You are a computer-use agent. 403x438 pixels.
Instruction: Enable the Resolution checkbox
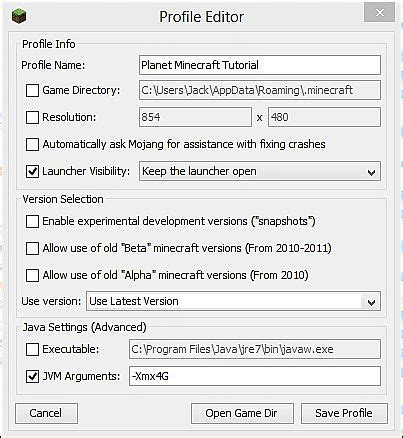click(x=32, y=117)
